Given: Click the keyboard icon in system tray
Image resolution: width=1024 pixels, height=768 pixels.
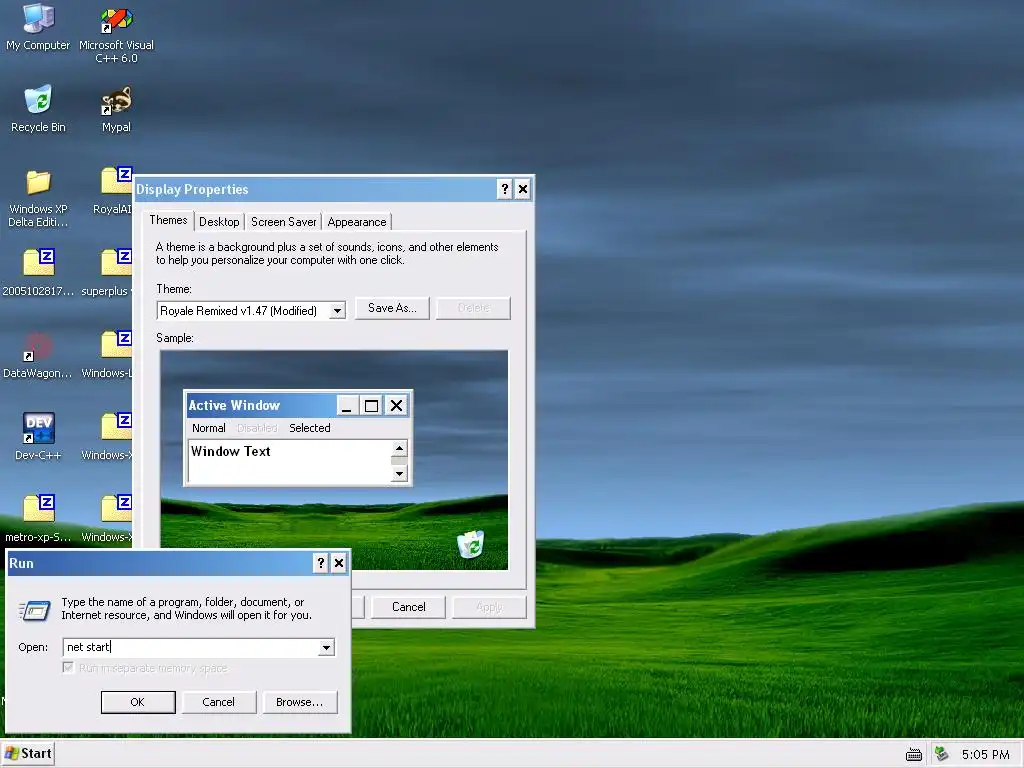Looking at the screenshot, I should pos(914,755).
